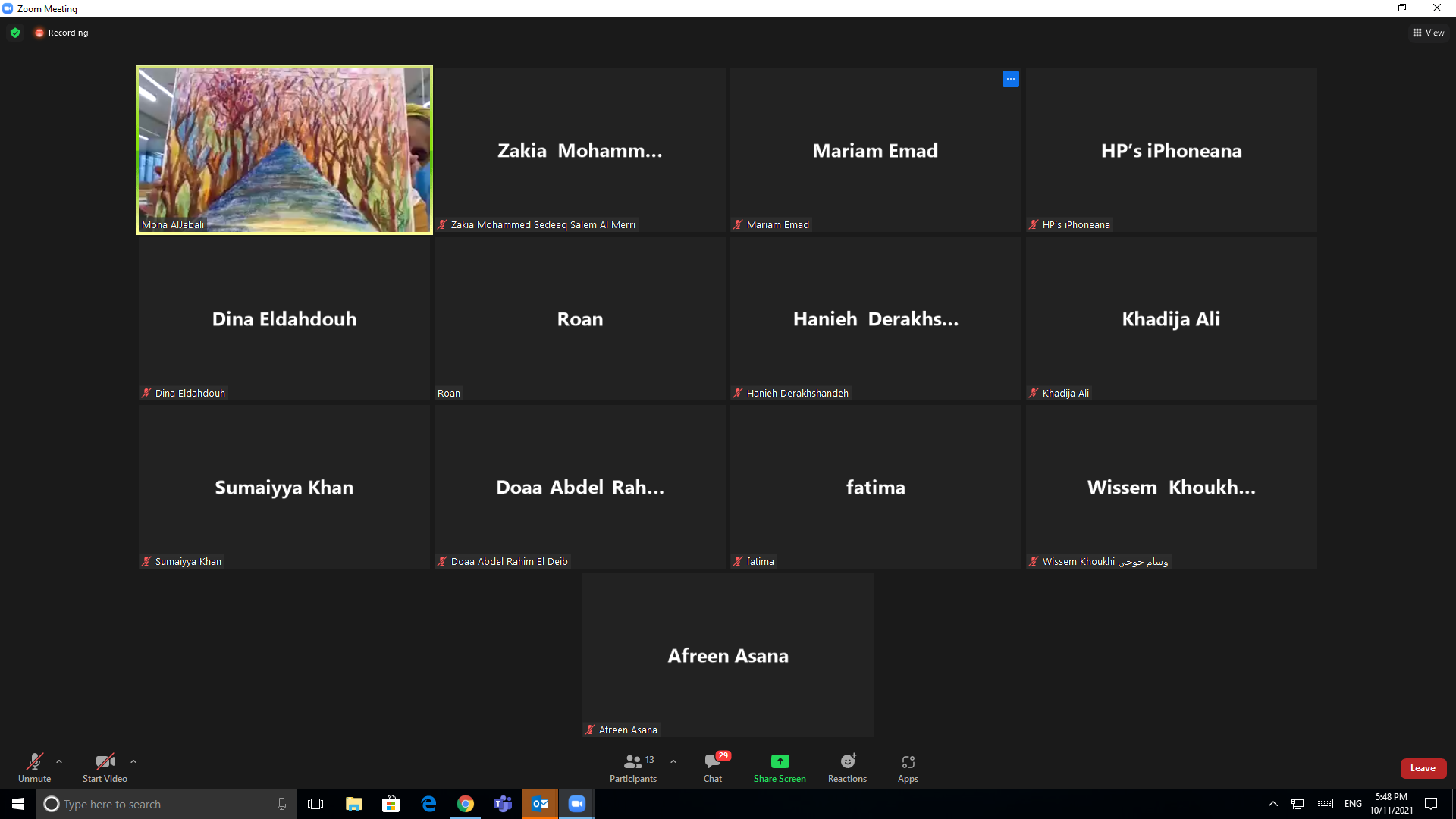
Task: Open the Chat panel icon
Action: (712, 761)
